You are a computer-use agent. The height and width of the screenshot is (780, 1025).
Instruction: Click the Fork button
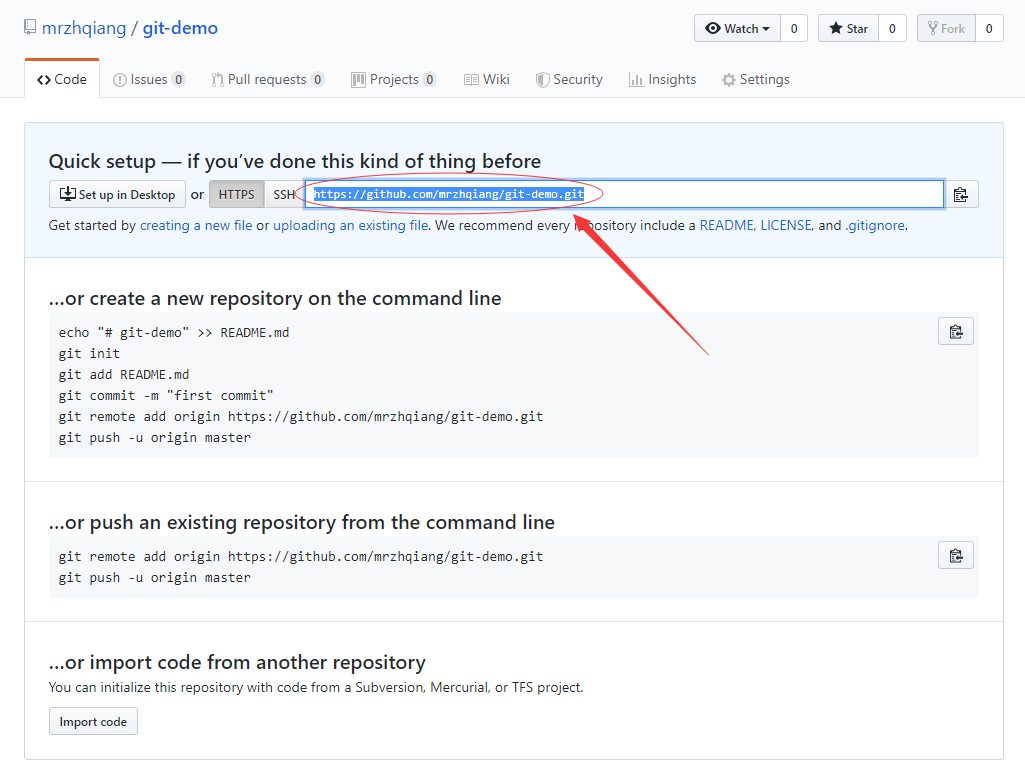coord(947,28)
